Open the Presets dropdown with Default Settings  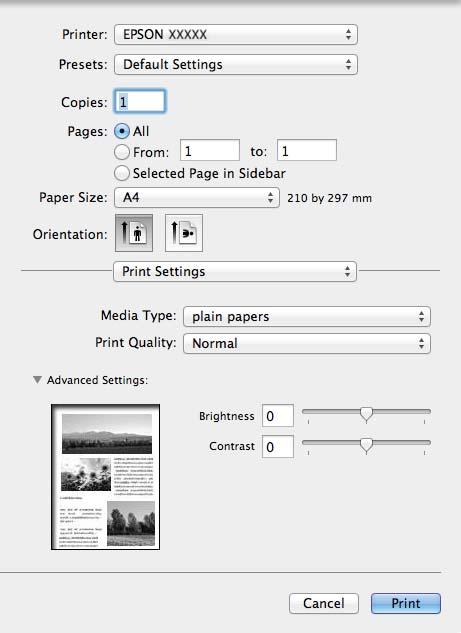coord(236,65)
